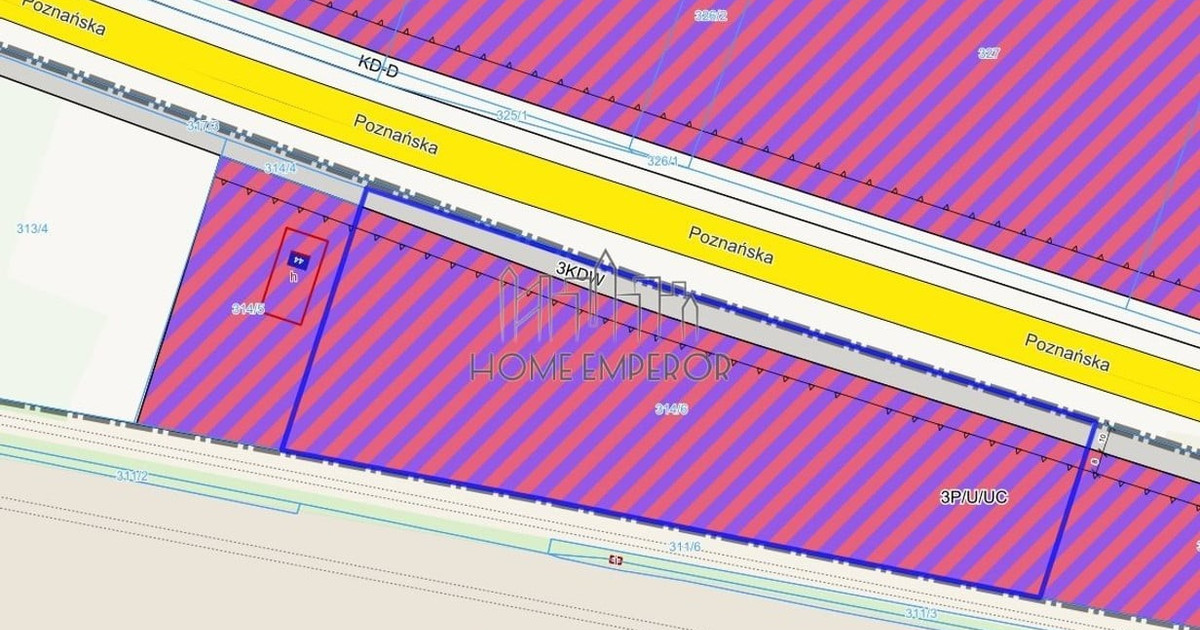Click parcel label 314/4
The image size is (1200, 630).
279,168
